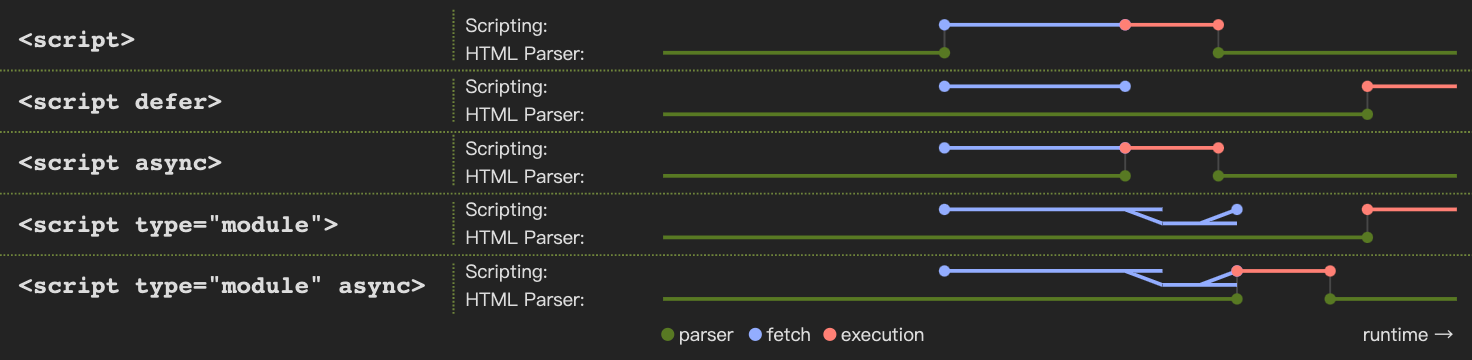Click the blue fetch legend dot

point(756,335)
